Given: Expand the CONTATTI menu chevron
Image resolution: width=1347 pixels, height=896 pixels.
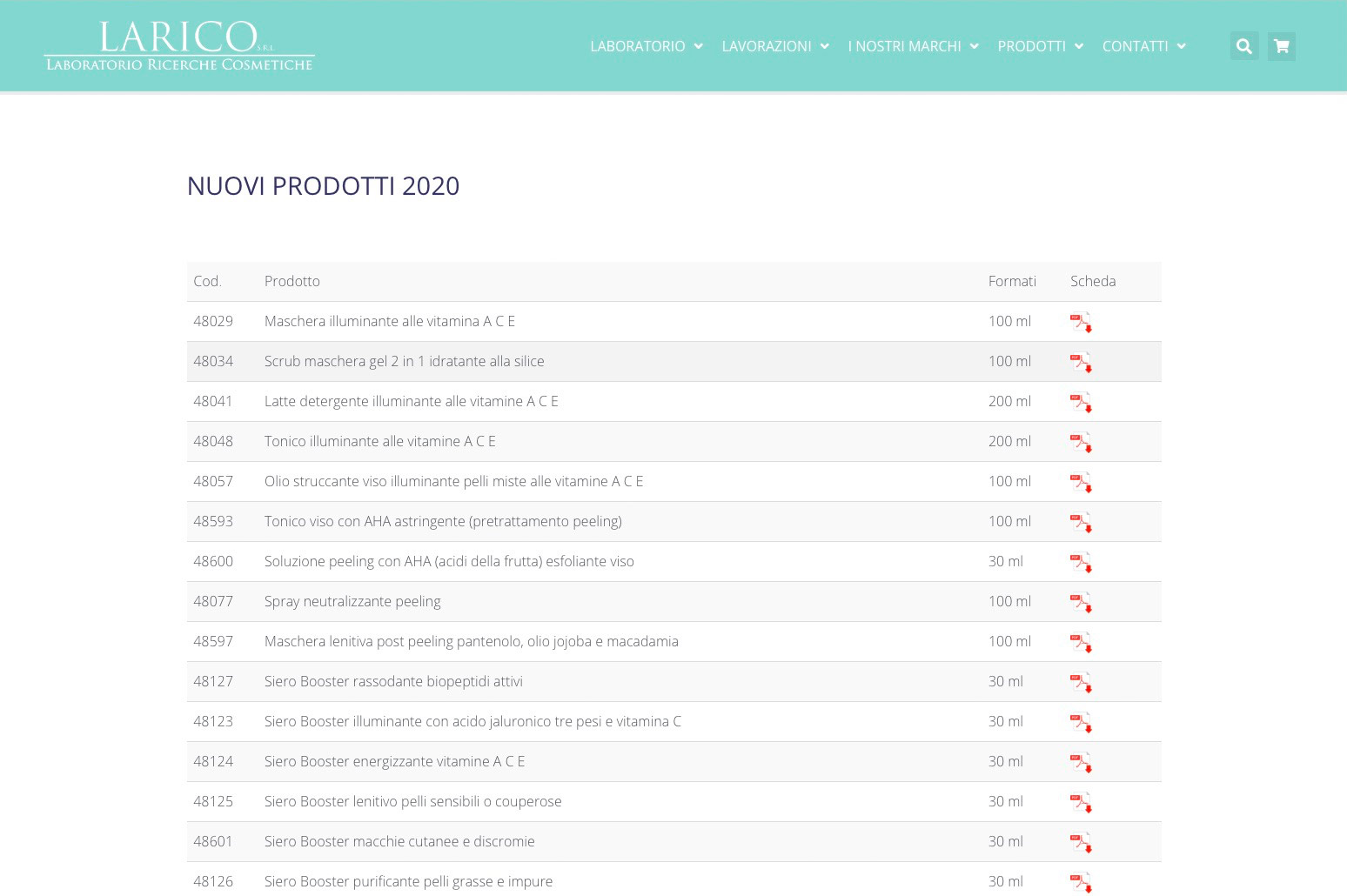Looking at the screenshot, I should pyautogui.click(x=1181, y=46).
